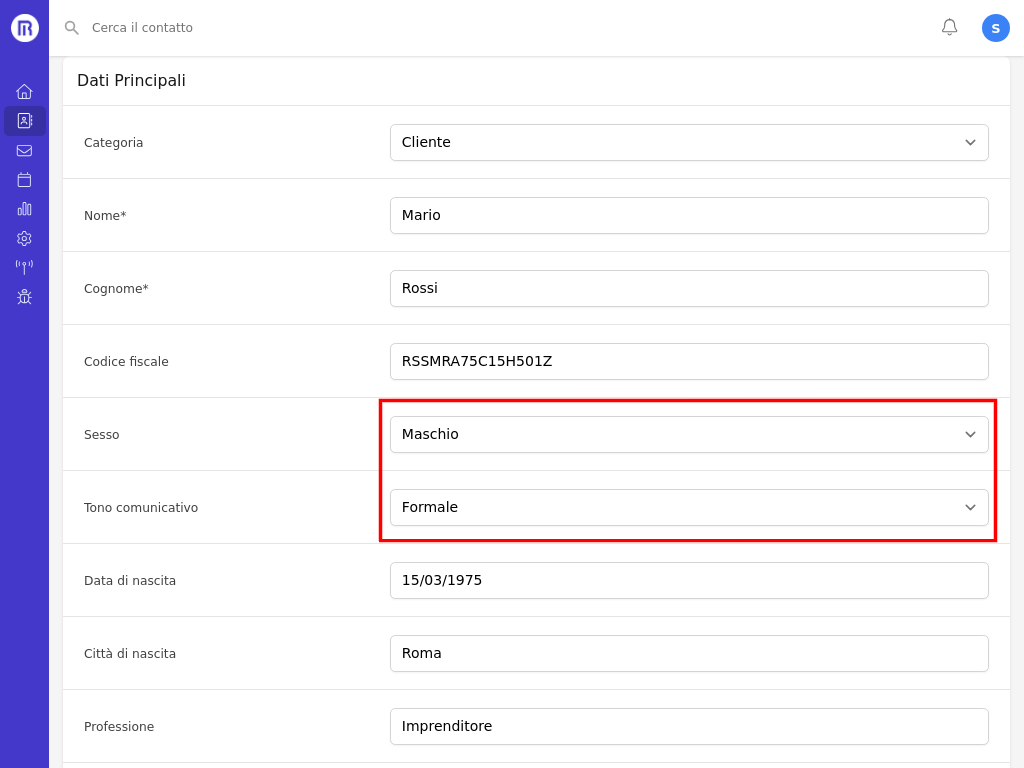Image resolution: width=1024 pixels, height=768 pixels.
Task: Open the contacts icon in sidebar
Action: pyautogui.click(x=24, y=121)
